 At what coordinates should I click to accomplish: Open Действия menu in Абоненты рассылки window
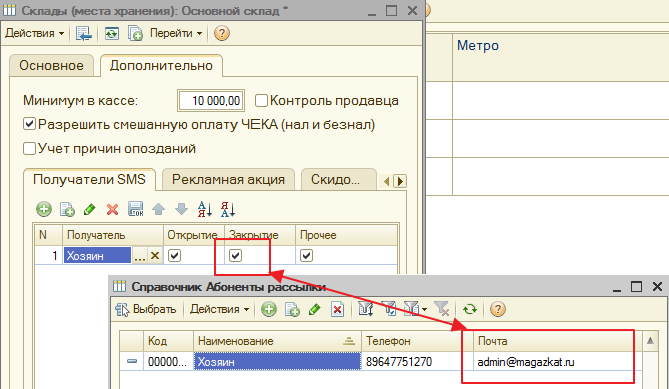219,309
